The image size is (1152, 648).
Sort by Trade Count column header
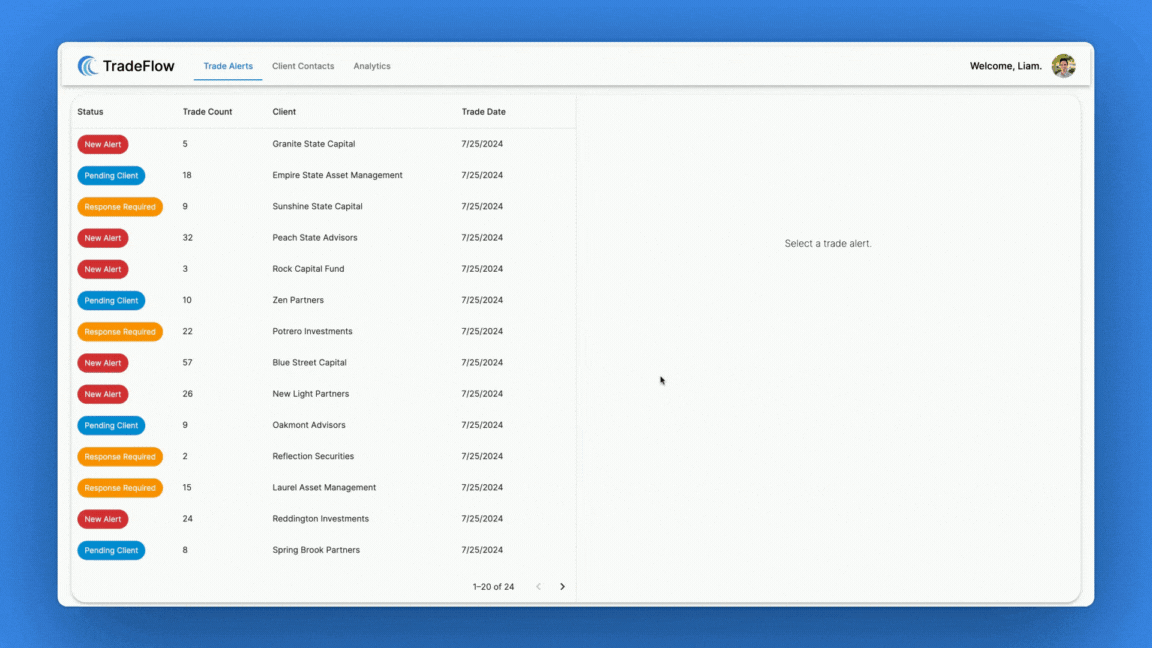207,112
